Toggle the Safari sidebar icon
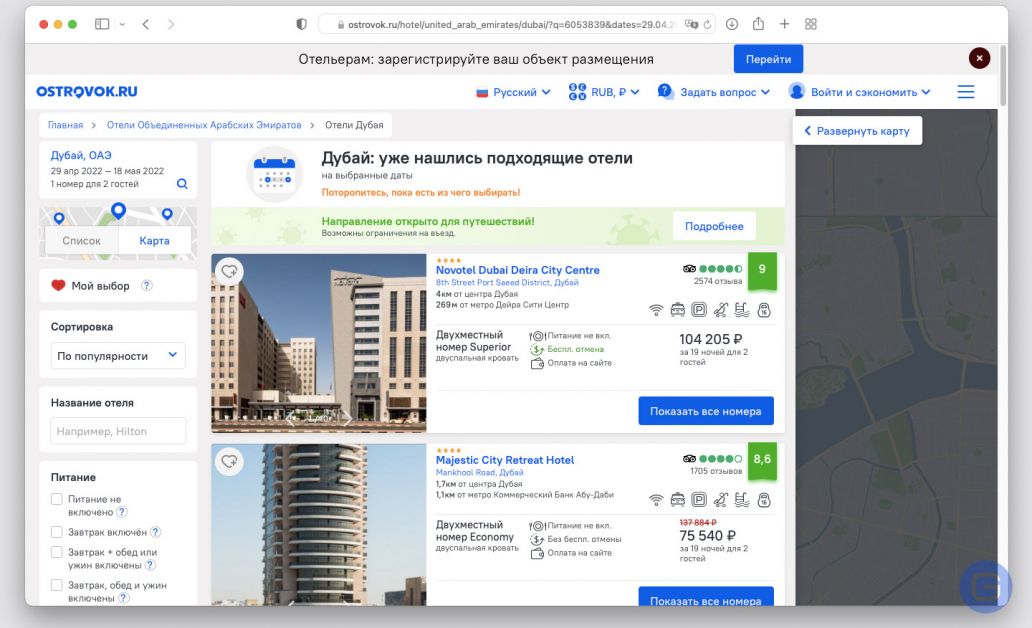The width and height of the screenshot is (1032, 628). coord(102,24)
